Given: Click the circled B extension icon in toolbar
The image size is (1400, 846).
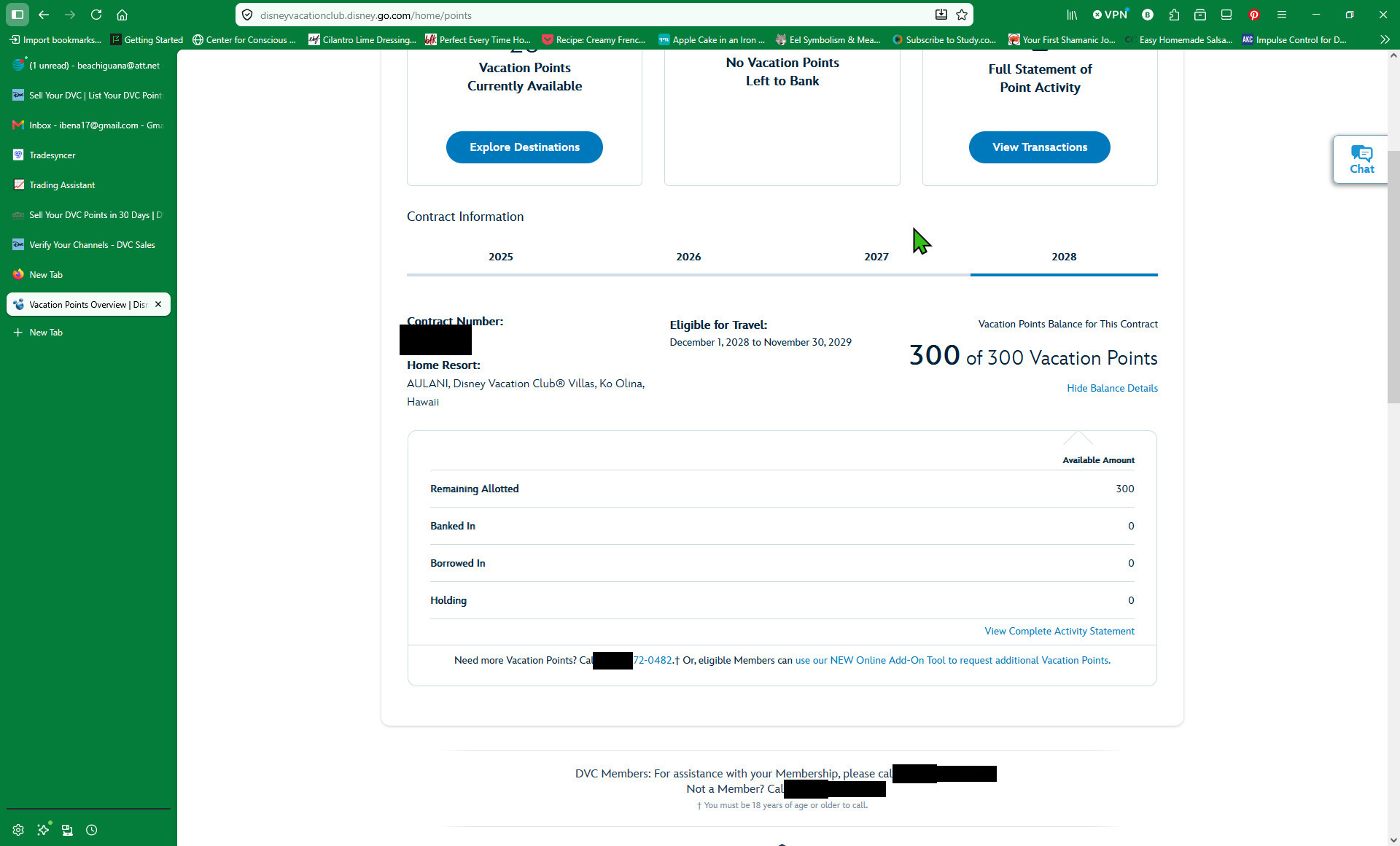Looking at the screenshot, I should coord(1148,15).
